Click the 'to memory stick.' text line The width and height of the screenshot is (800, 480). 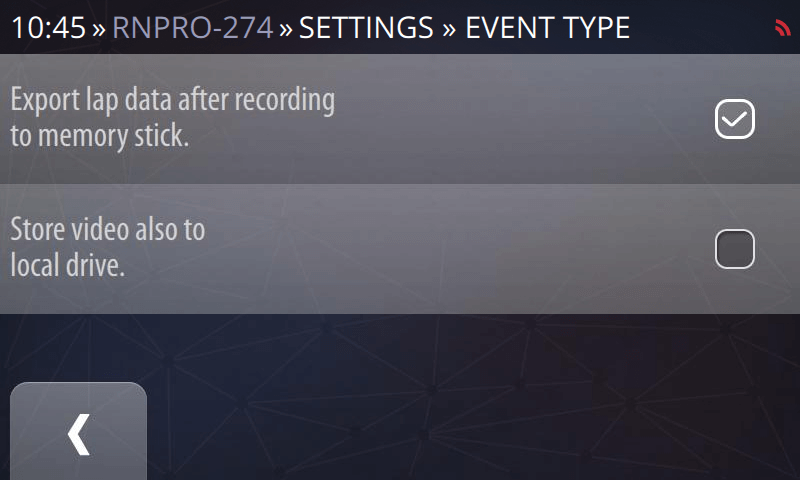tap(99, 137)
